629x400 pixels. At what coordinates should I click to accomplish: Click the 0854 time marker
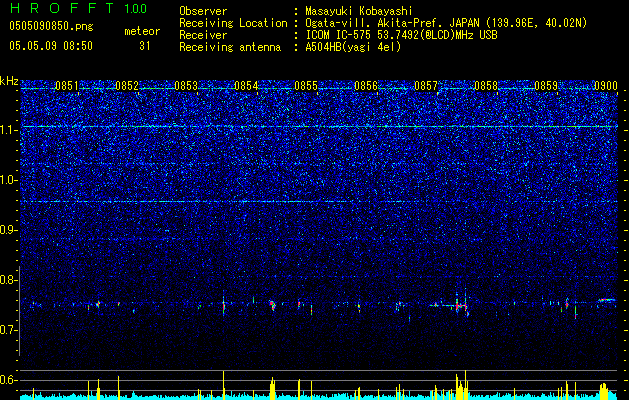pos(246,86)
